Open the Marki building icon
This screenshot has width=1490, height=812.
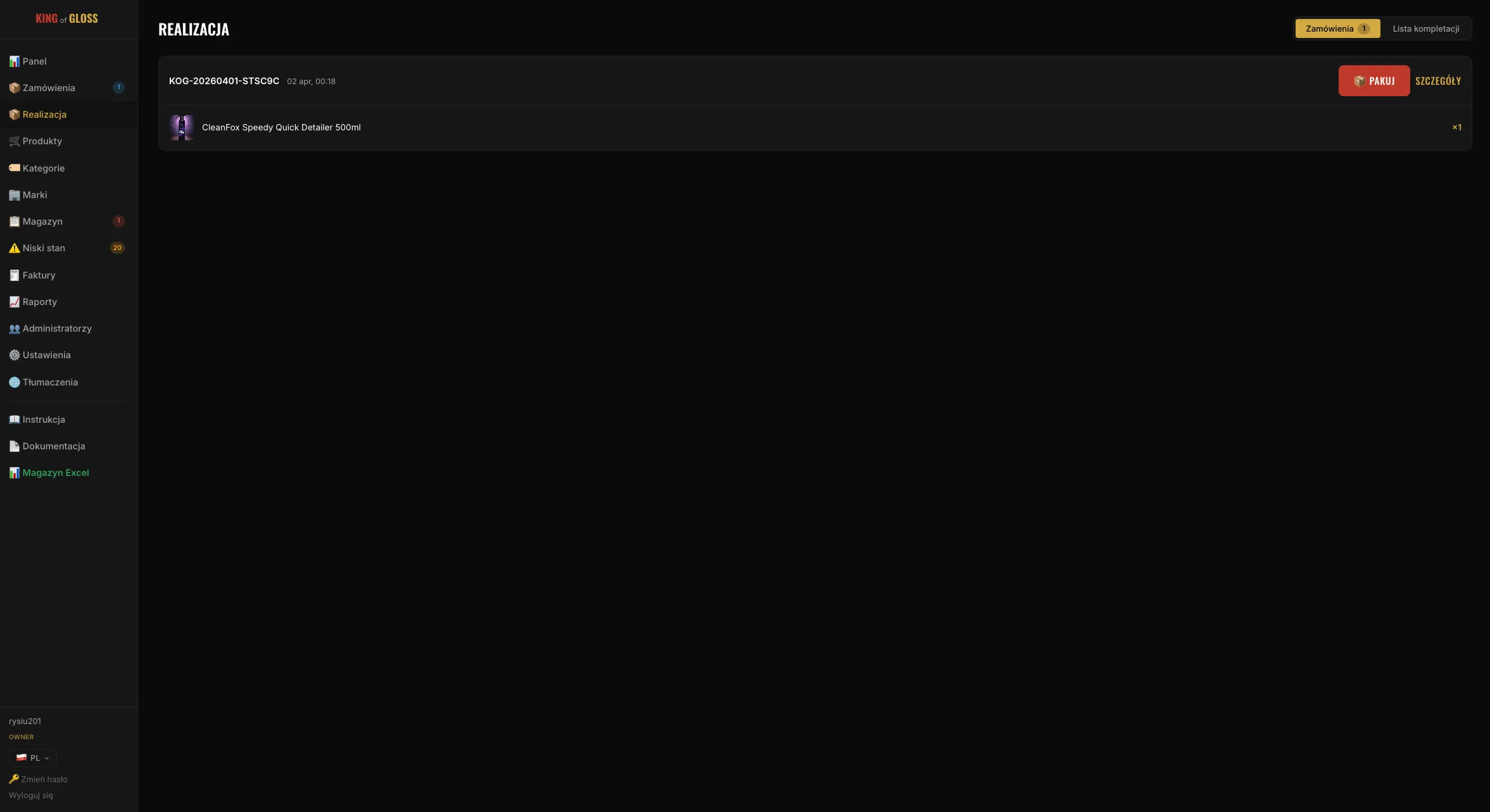[x=14, y=195]
